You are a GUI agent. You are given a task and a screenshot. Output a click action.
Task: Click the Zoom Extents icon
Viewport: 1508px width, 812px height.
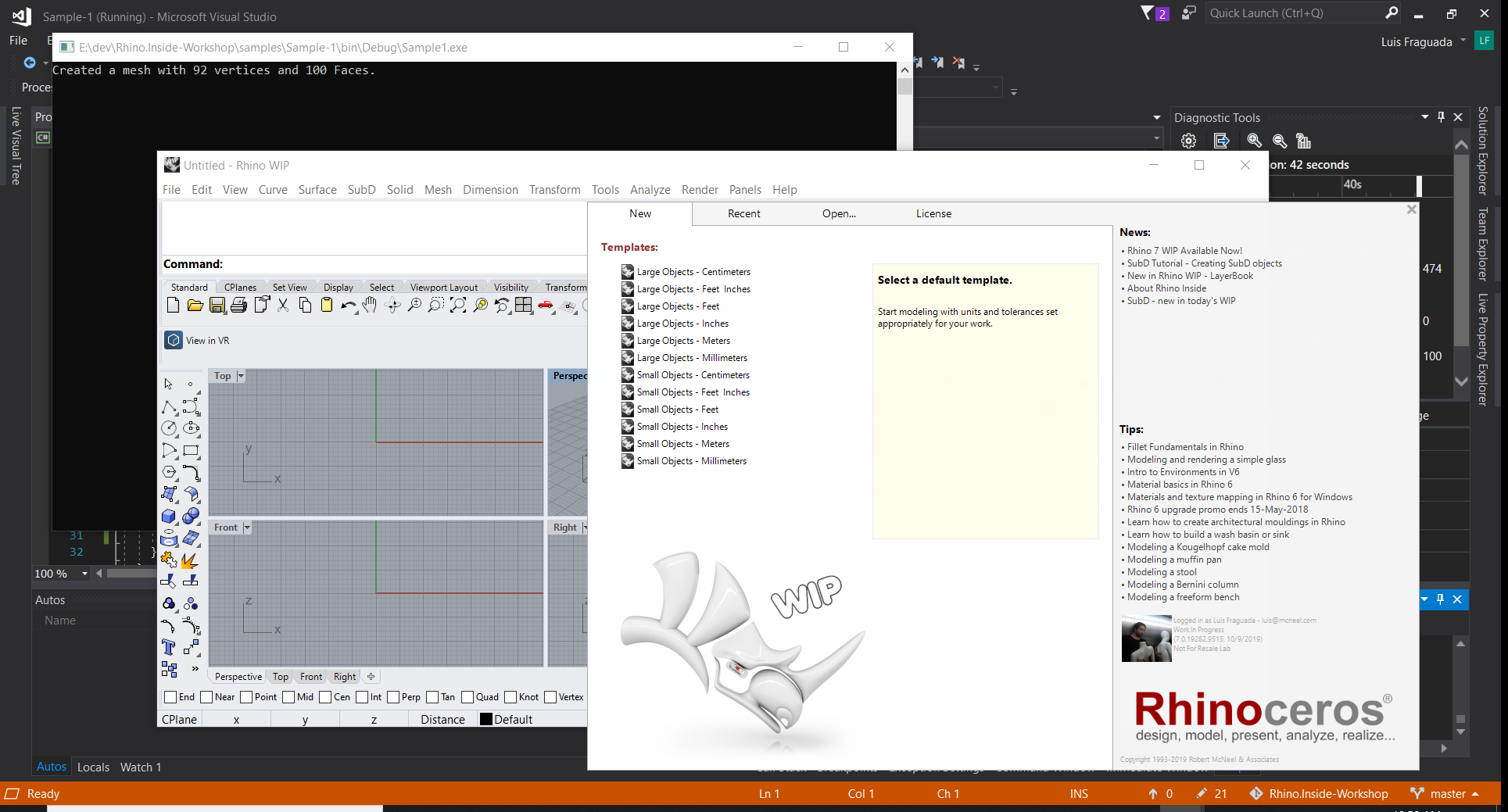458,306
